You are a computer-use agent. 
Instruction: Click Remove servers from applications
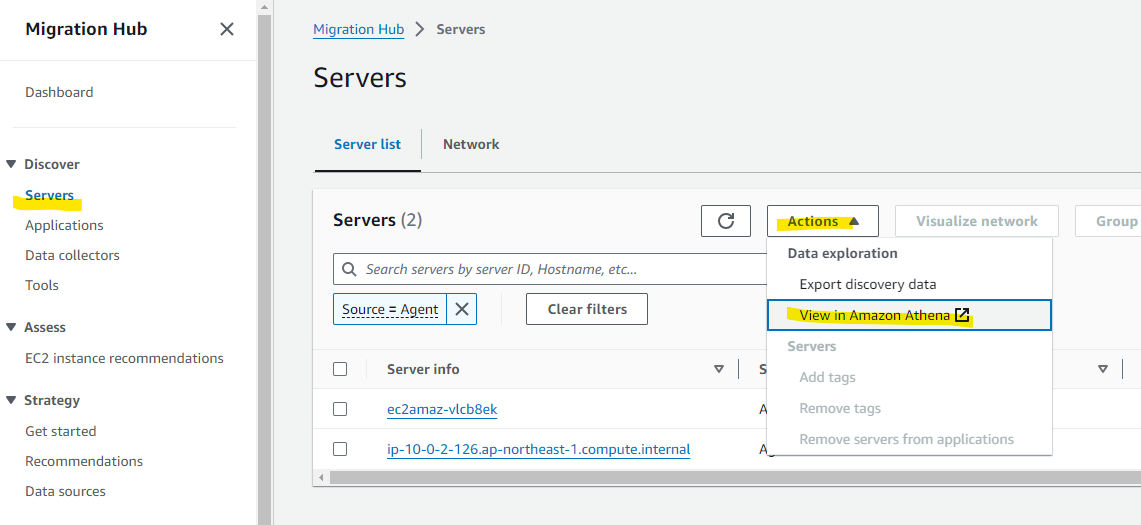click(909, 439)
